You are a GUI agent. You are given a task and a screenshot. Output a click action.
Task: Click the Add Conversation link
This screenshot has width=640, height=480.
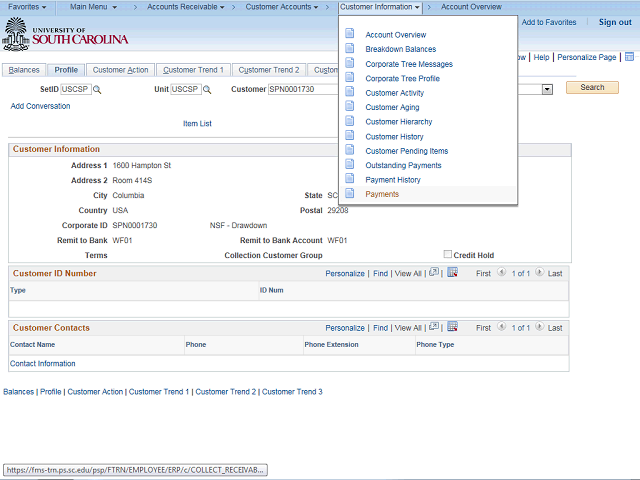40,106
